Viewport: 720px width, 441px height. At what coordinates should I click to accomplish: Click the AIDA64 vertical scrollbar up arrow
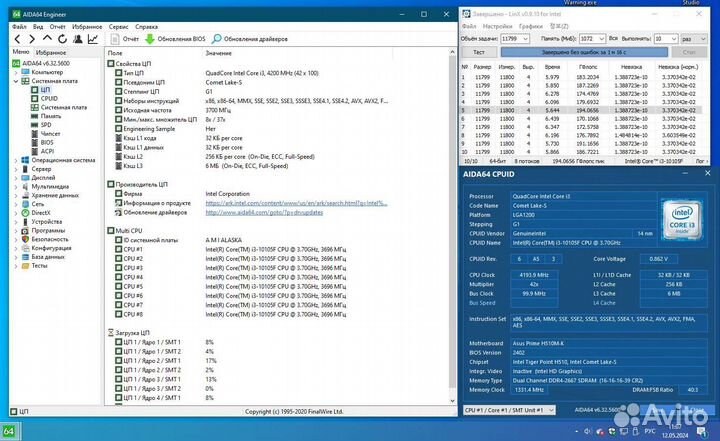[453, 52]
